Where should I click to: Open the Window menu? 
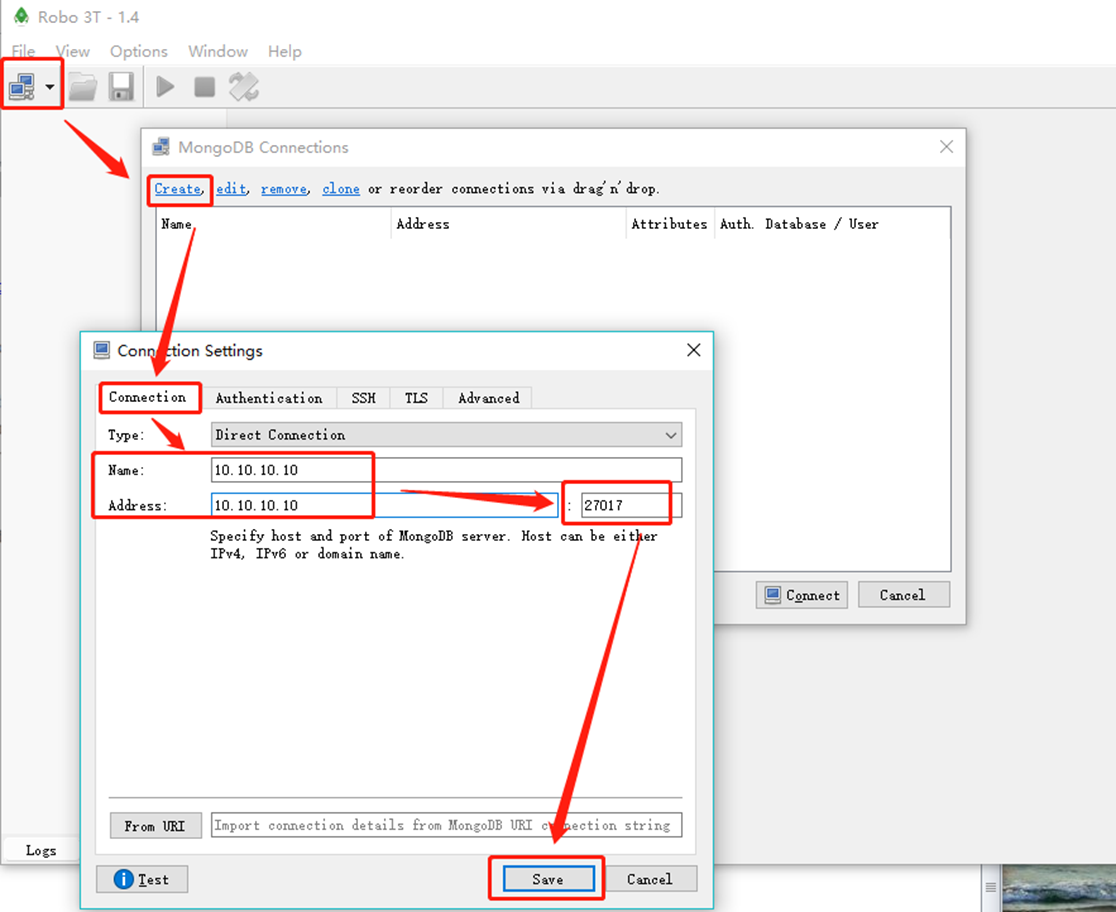click(218, 51)
